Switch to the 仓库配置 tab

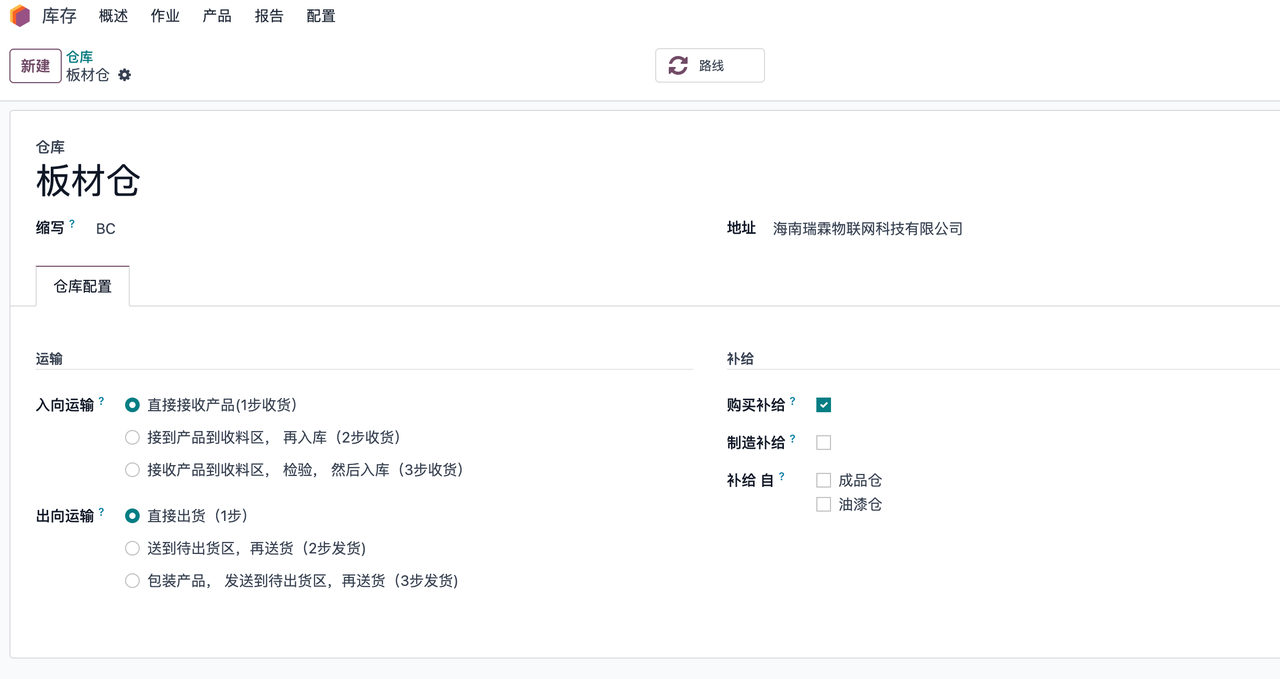click(83, 286)
